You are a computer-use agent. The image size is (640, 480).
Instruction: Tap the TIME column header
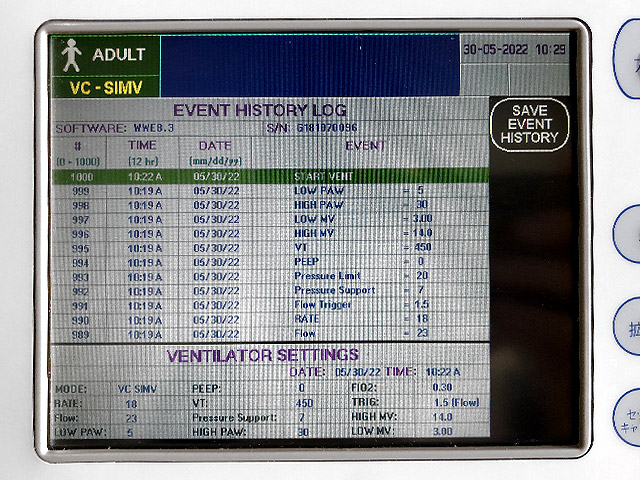tap(142, 153)
